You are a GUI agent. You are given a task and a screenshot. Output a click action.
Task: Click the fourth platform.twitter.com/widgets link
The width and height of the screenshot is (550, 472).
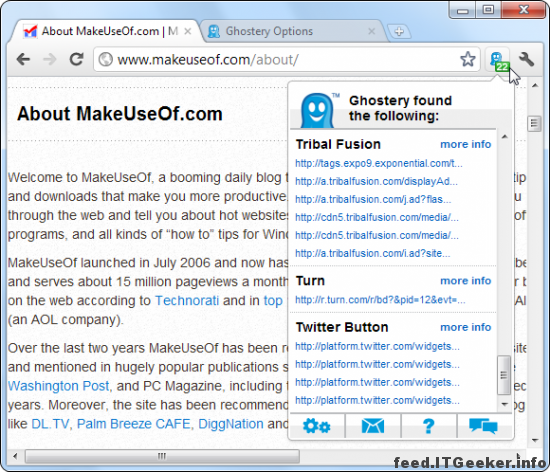(x=377, y=400)
